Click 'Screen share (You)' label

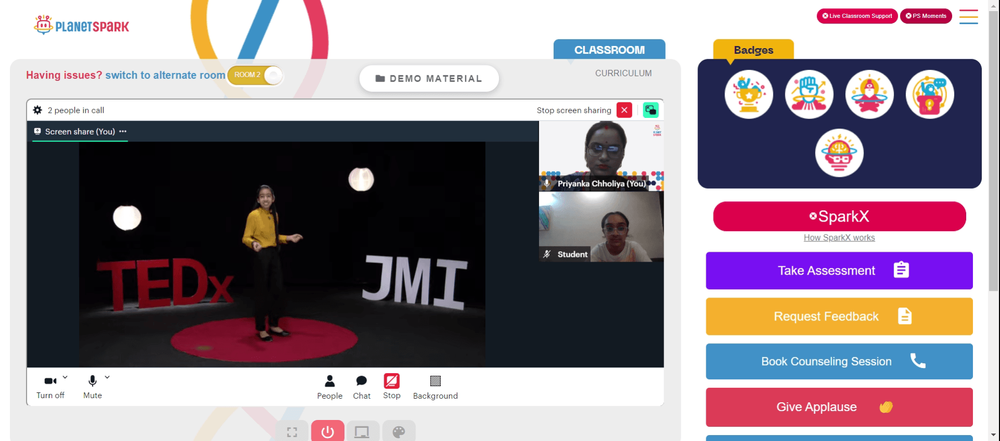coord(80,131)
